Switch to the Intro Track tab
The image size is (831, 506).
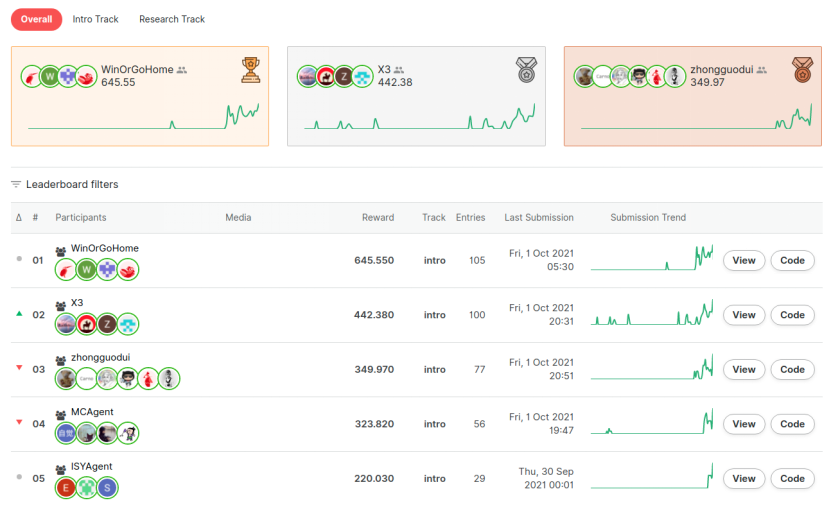point(95,19)
